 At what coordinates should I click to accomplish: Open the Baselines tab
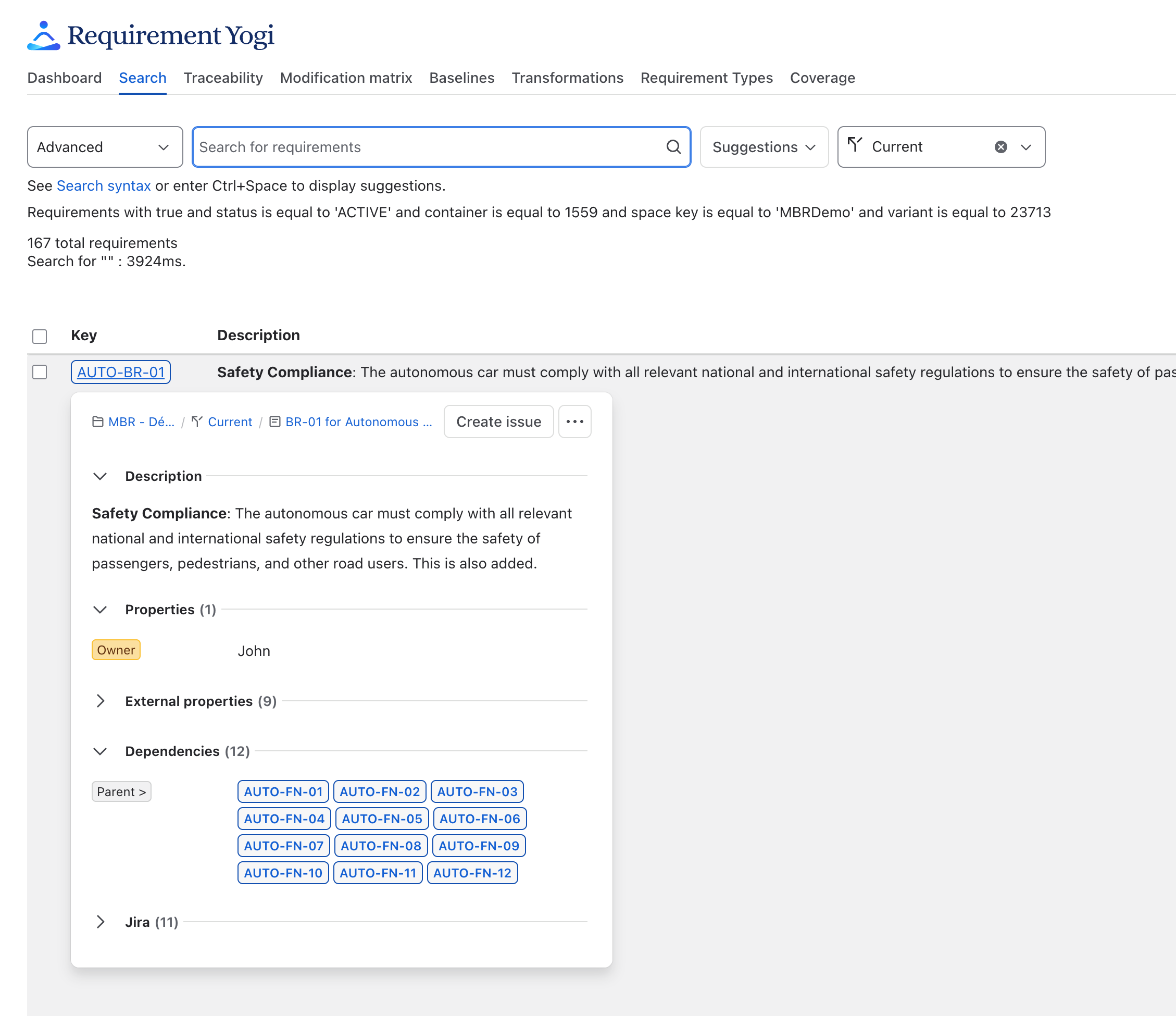[462, 78]
